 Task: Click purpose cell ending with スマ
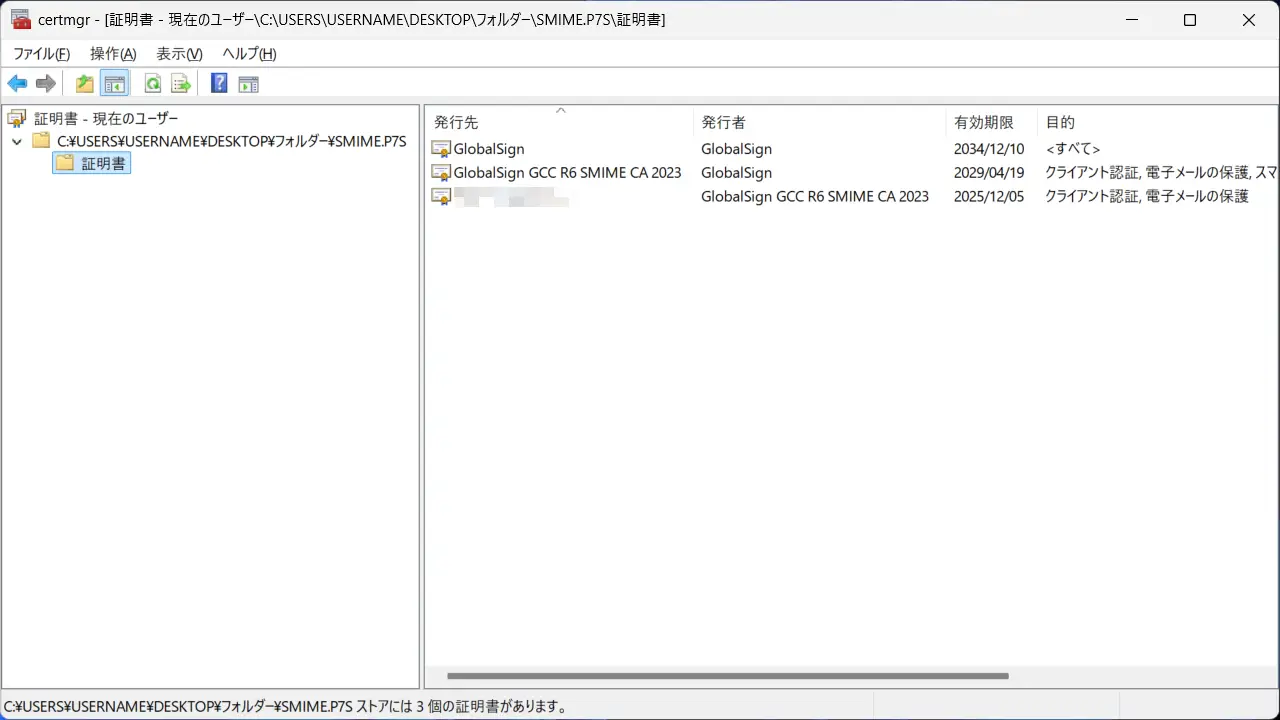click(x=1161, y=173)
